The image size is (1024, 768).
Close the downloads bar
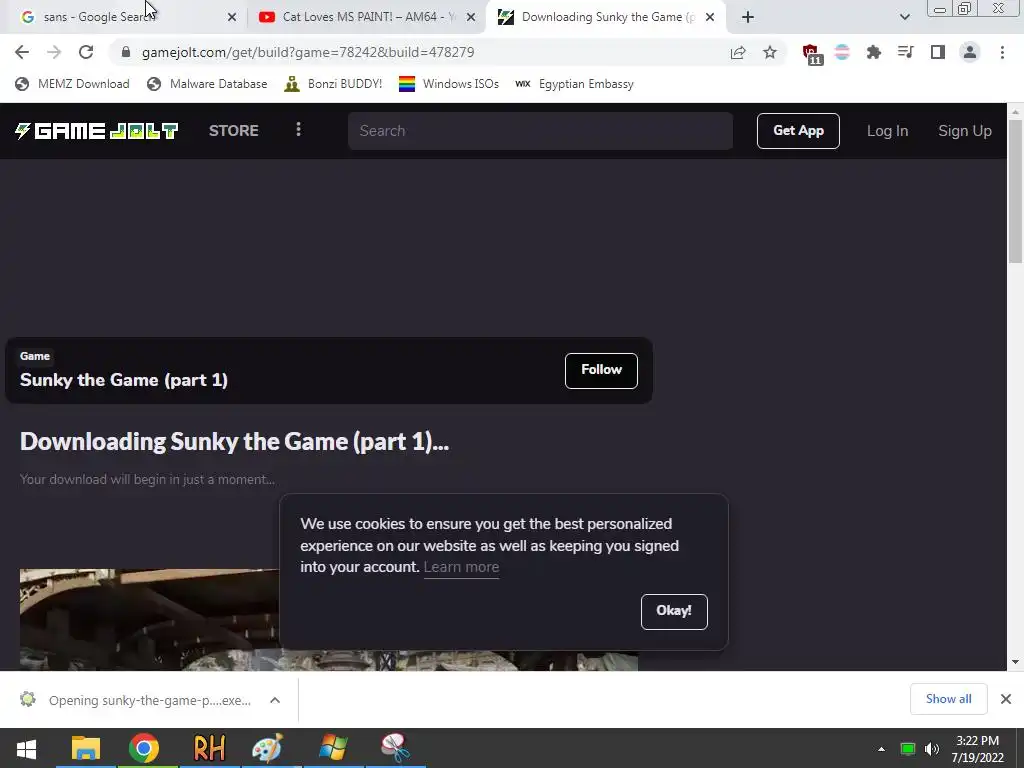click(x=1006, y=699)
